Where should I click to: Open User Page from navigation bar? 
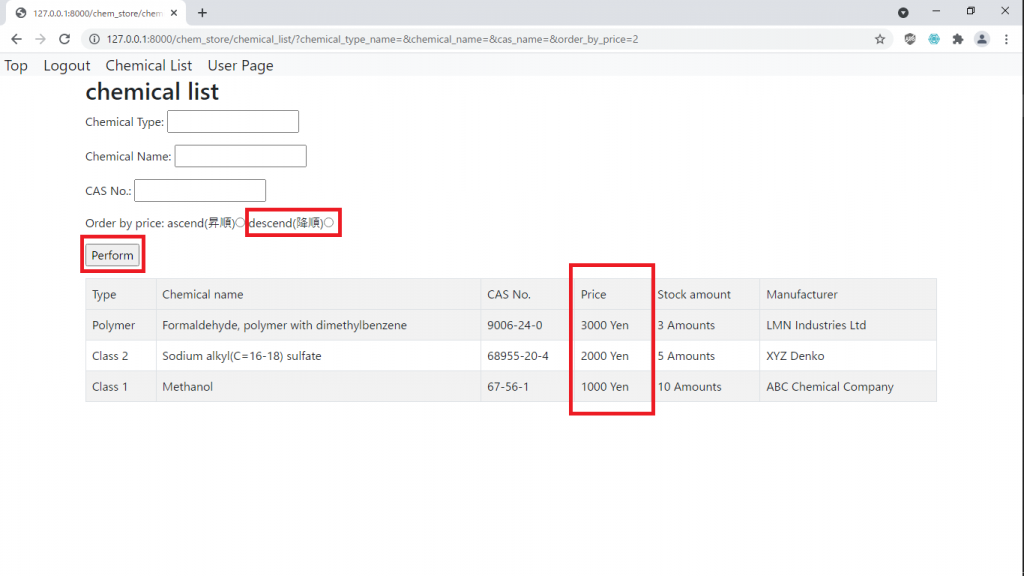coord(240,66)
